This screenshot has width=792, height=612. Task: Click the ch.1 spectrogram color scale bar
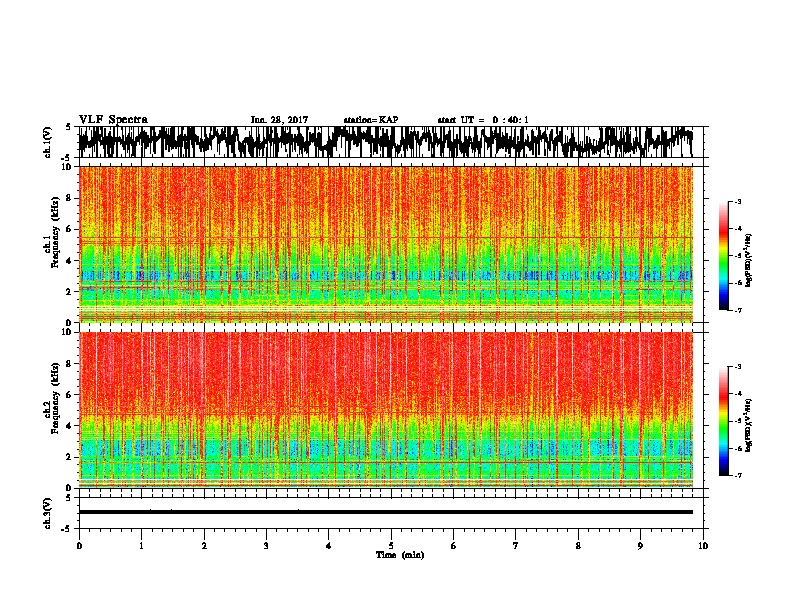point(724,256)
